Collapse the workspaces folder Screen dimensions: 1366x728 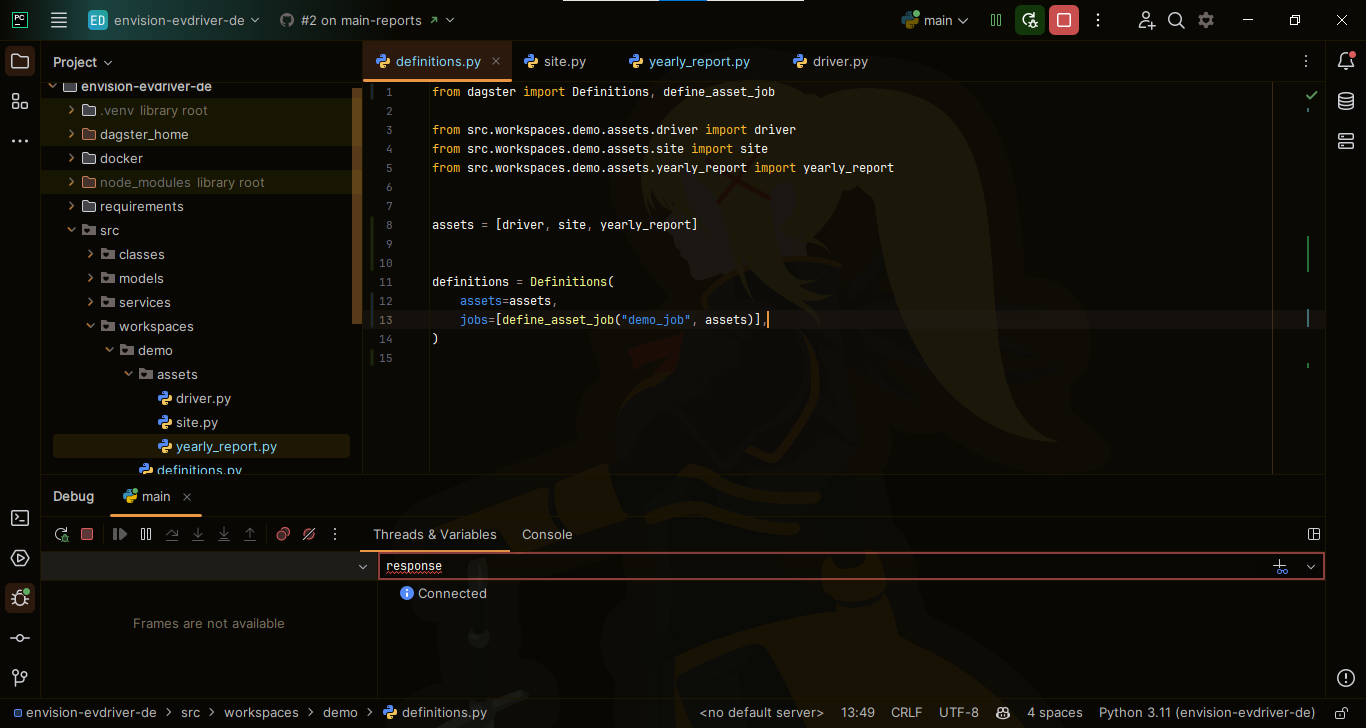click(90, 326)
